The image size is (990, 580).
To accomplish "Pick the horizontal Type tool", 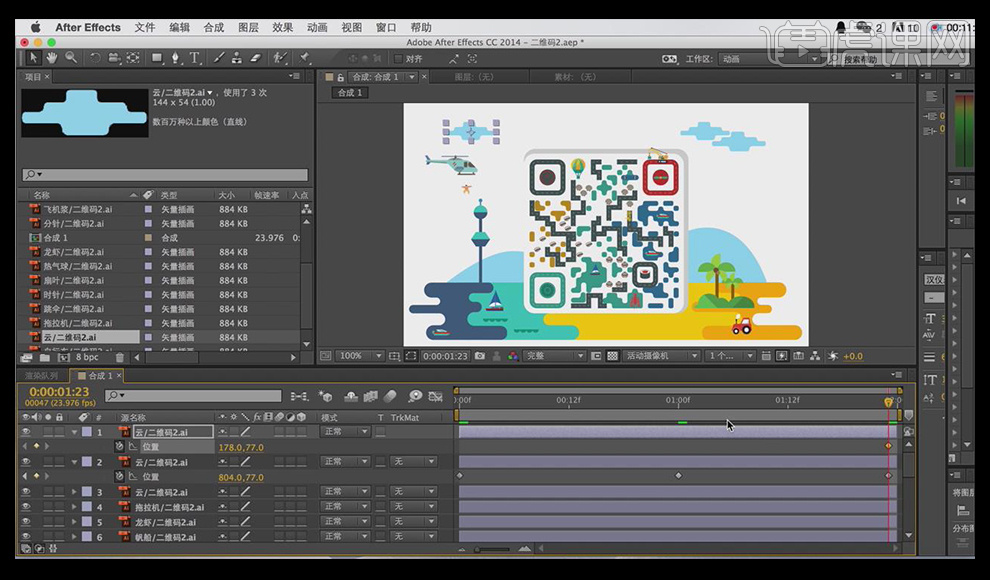I will tap(194, 58).
